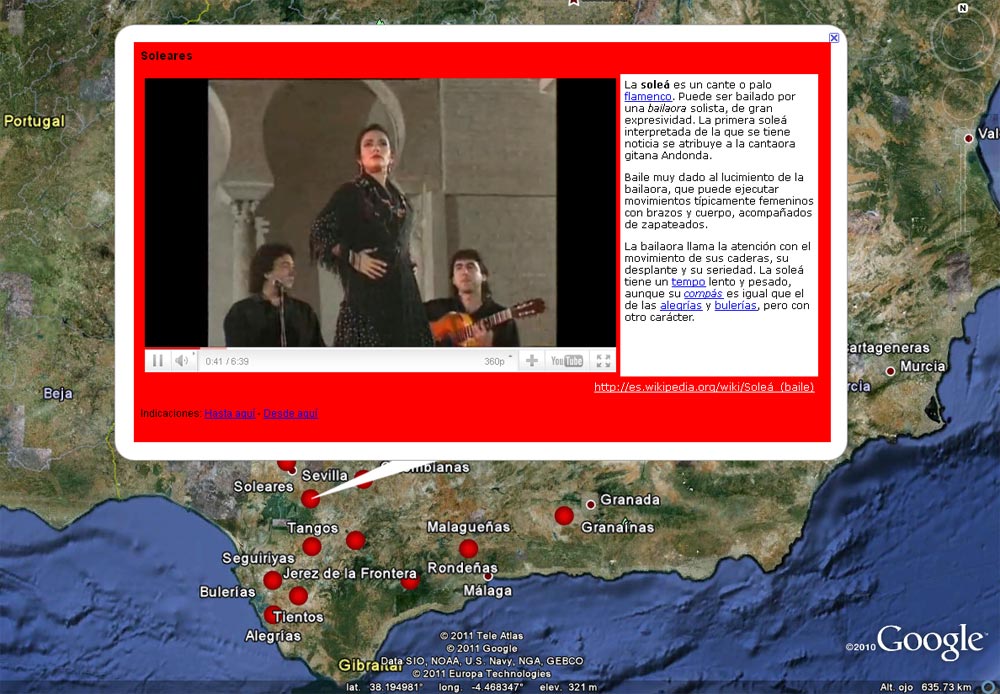Click the N on the compass ring
The height and width of the screenshot is (694, 1000).
pyautogui.click(x=962, y=8)
